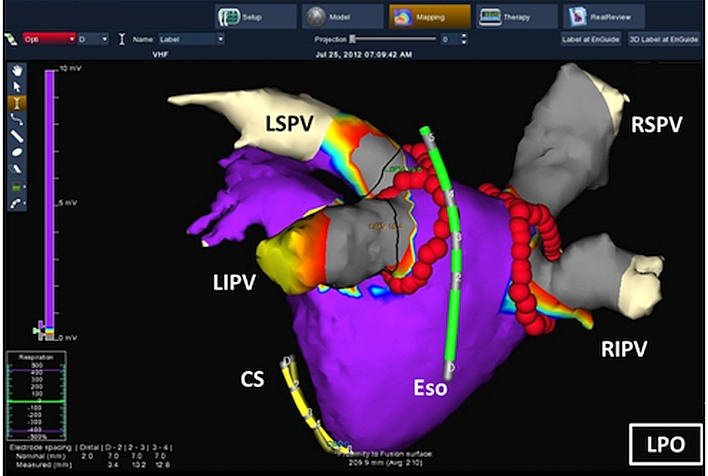Open the Therapy tab
Image resolution: width=708 pixels, height=476 pixels.
[517, 17]
